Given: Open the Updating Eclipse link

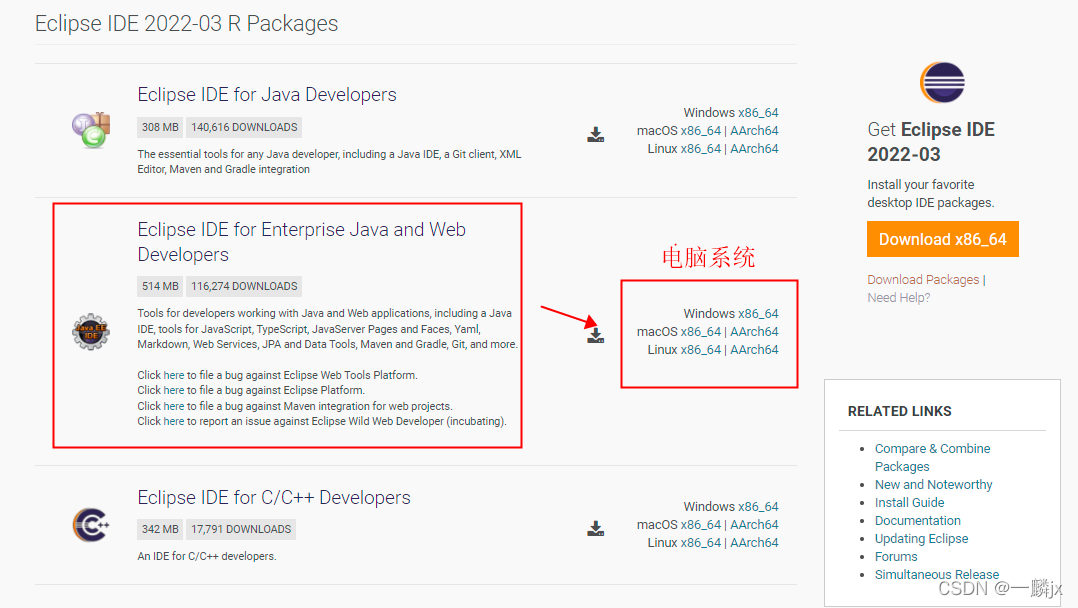Looking at the screenshot, I should (x=921, y=539).
